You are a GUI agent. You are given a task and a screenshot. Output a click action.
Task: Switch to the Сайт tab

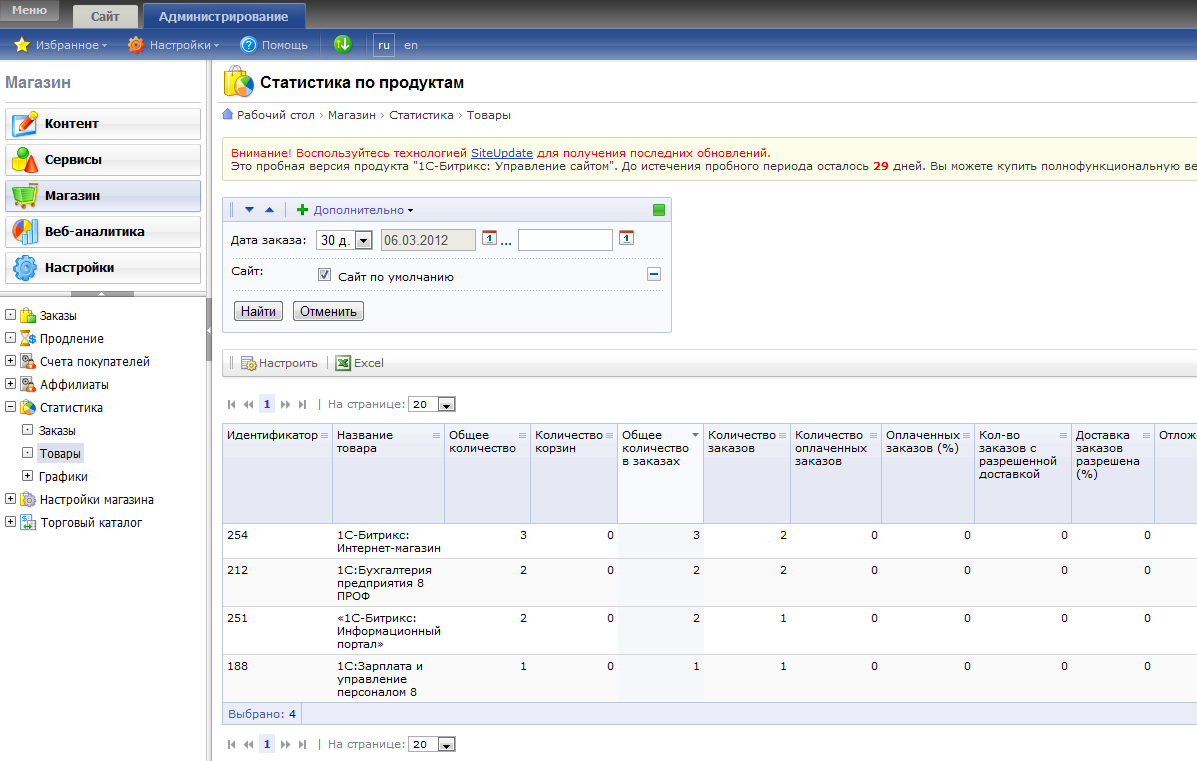(105, 17)
